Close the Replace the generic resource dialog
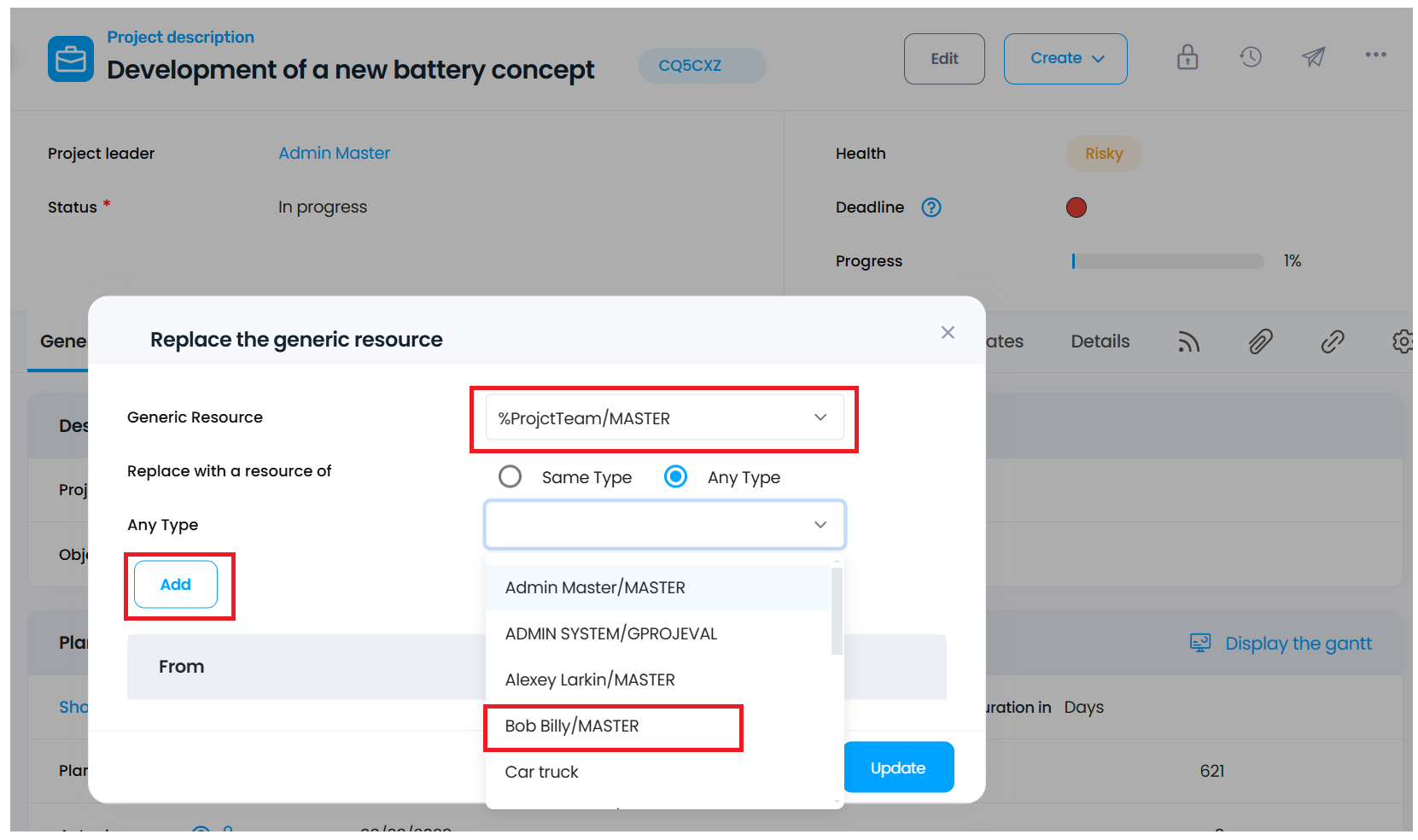 948,333
